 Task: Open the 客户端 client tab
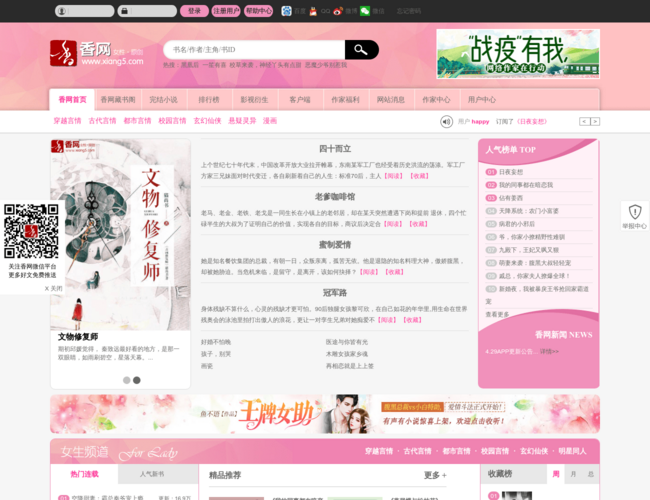click(x=300, y=100)
